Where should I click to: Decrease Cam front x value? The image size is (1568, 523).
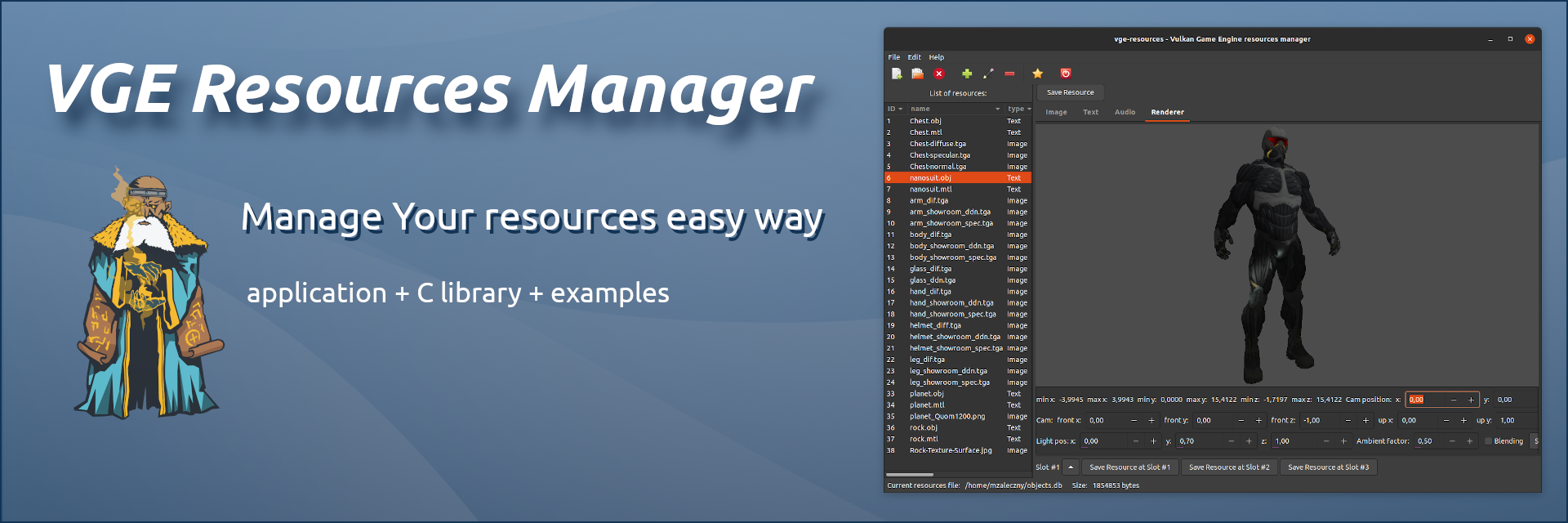click(1134, 420)
